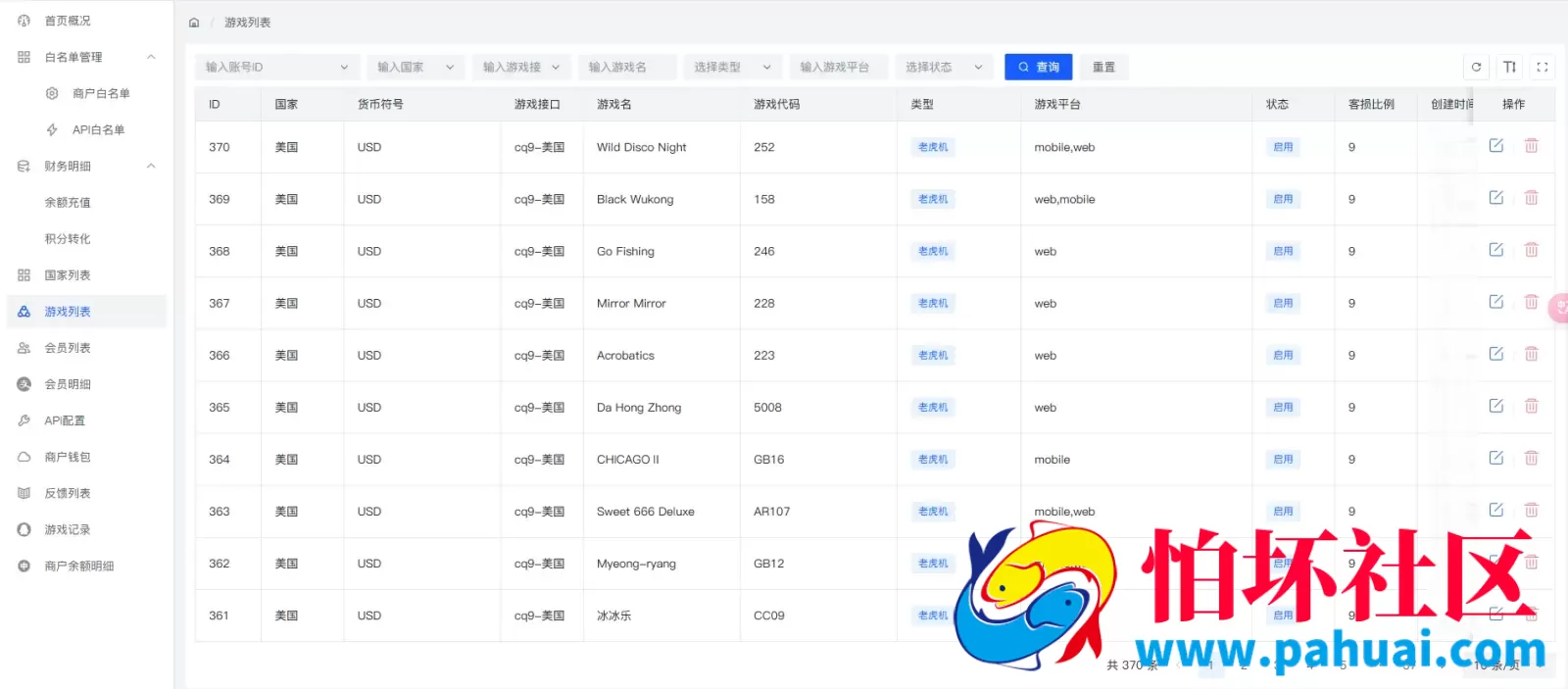Viewport: 1568px width, 689px height.
Task: Click the 游戏代码 column header
Action: click(777, 104)
